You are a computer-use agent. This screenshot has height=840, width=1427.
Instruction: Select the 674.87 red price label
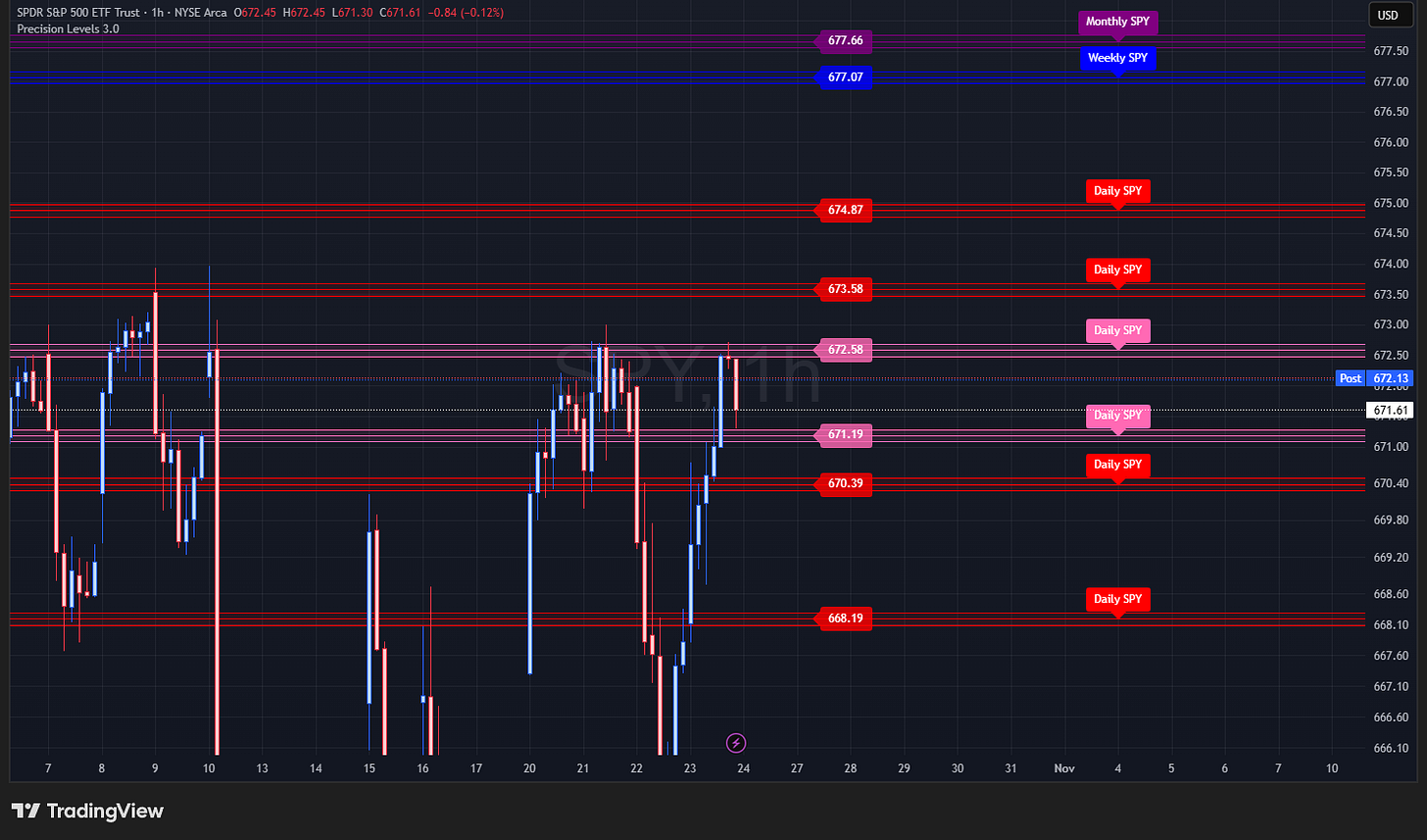(844, 210)
